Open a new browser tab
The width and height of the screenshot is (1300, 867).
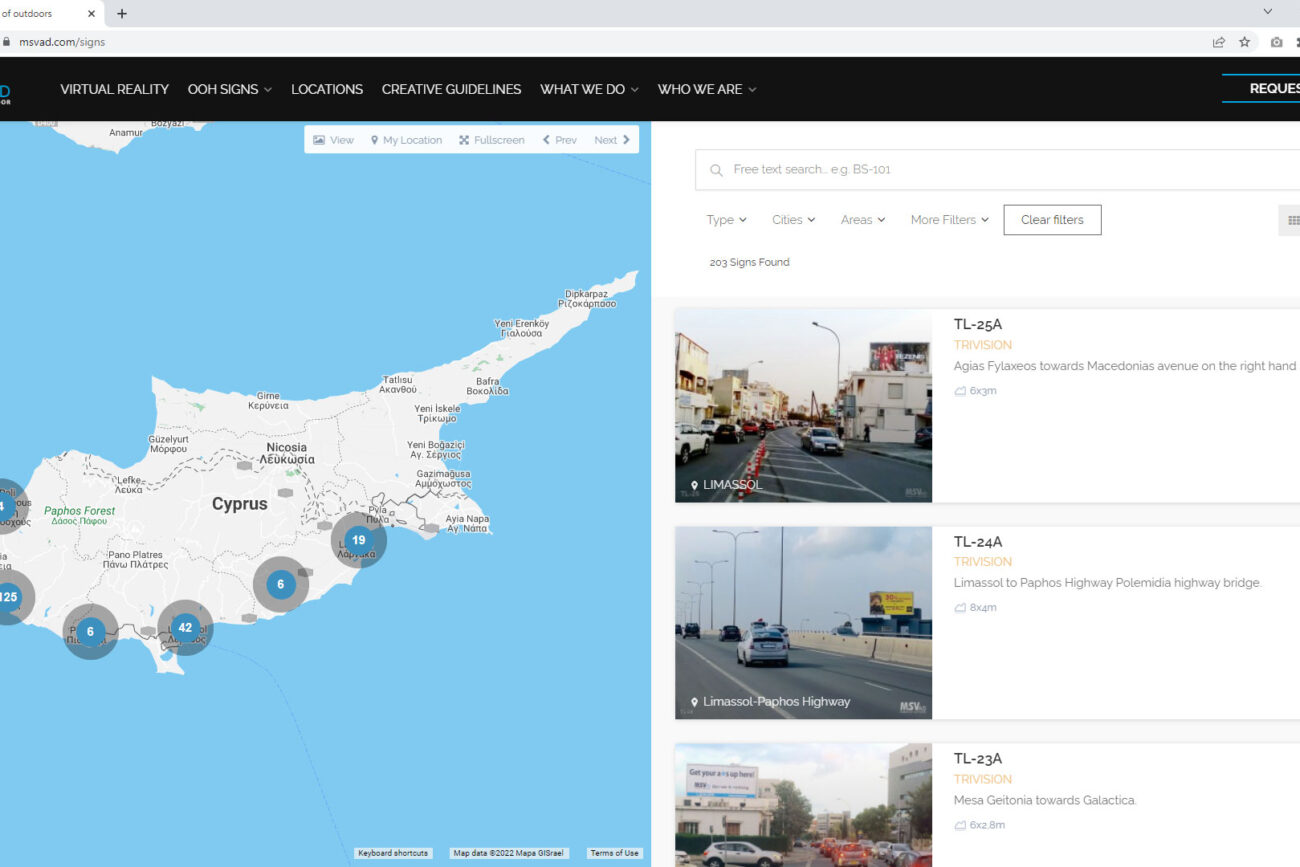pos(122,14)
